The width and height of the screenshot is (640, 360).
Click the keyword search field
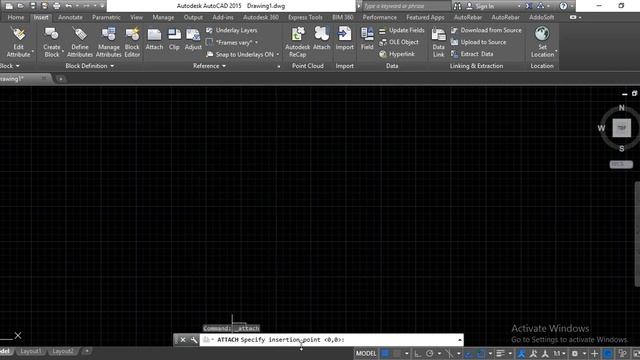[407, 6]
